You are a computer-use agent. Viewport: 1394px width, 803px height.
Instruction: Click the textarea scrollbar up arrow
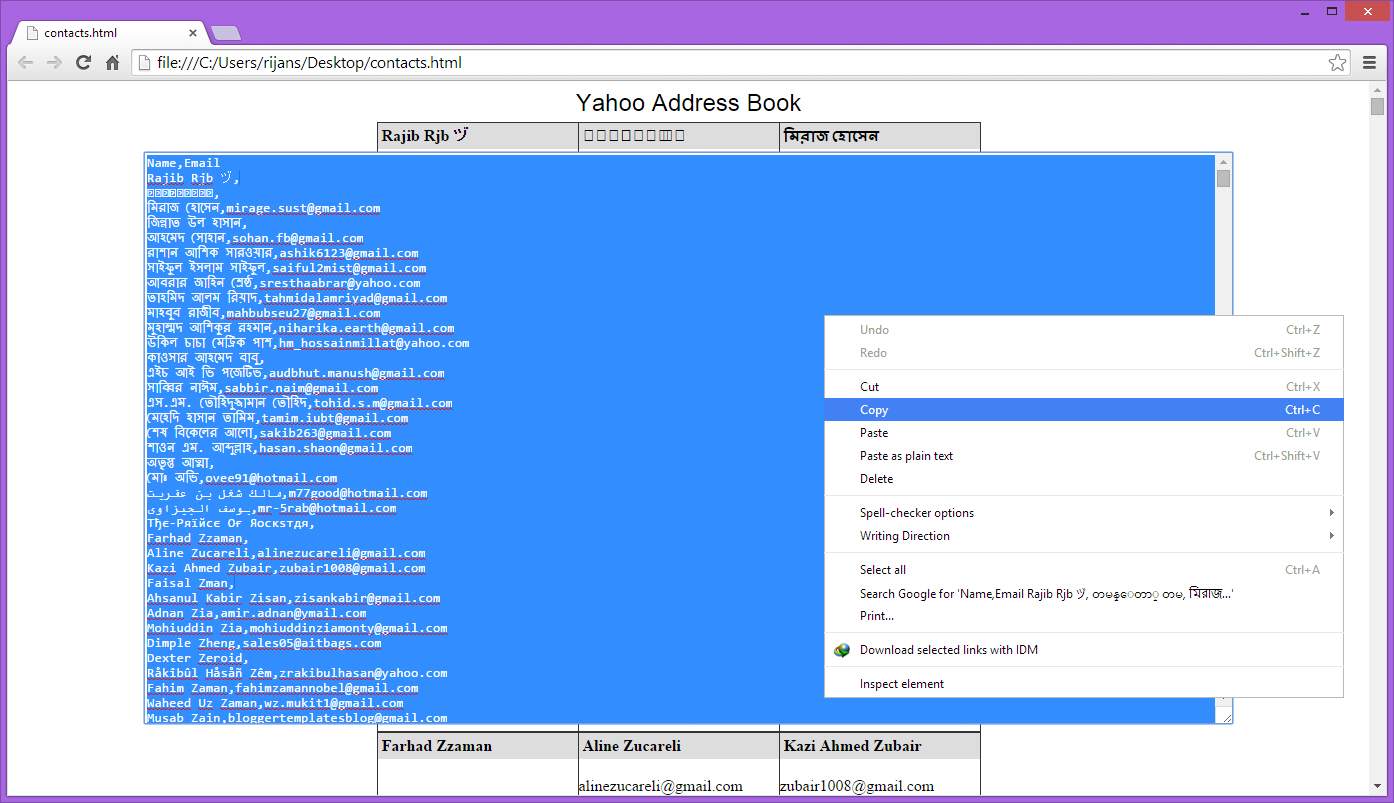(1223, 162)
